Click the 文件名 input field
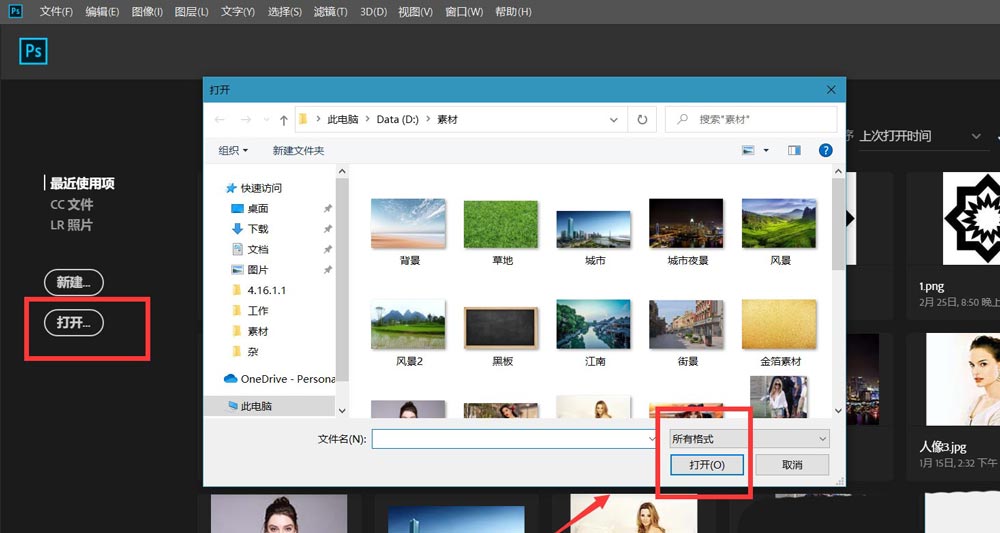 pyautogui.click(x=515, y=439)
